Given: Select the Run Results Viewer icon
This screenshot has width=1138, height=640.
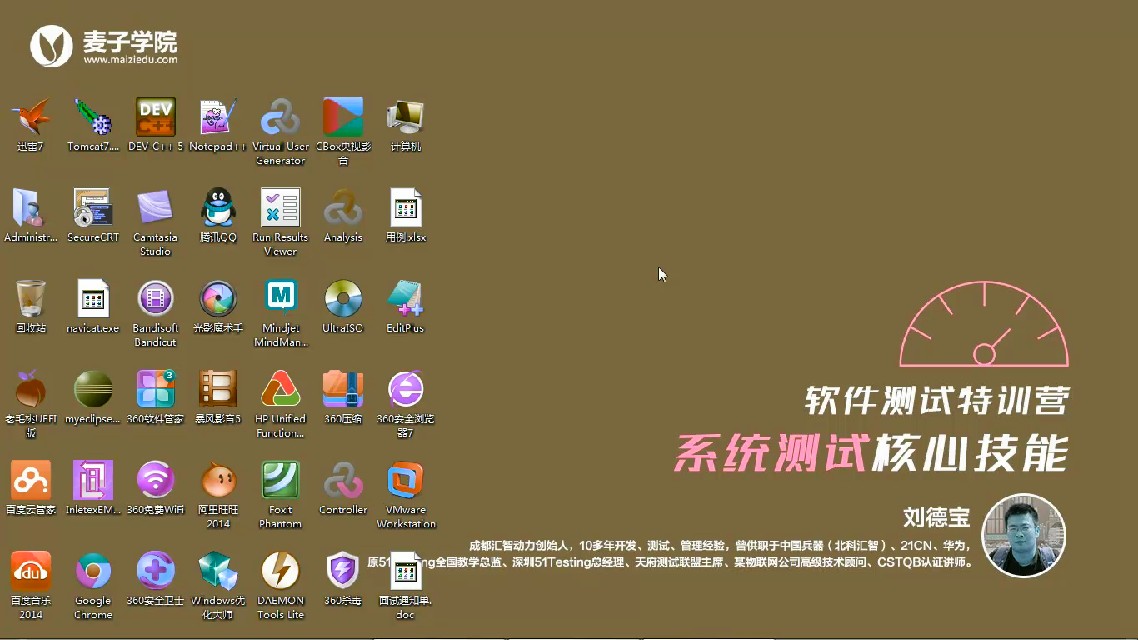Looking at the screenshot, I should tap(281, 209).
